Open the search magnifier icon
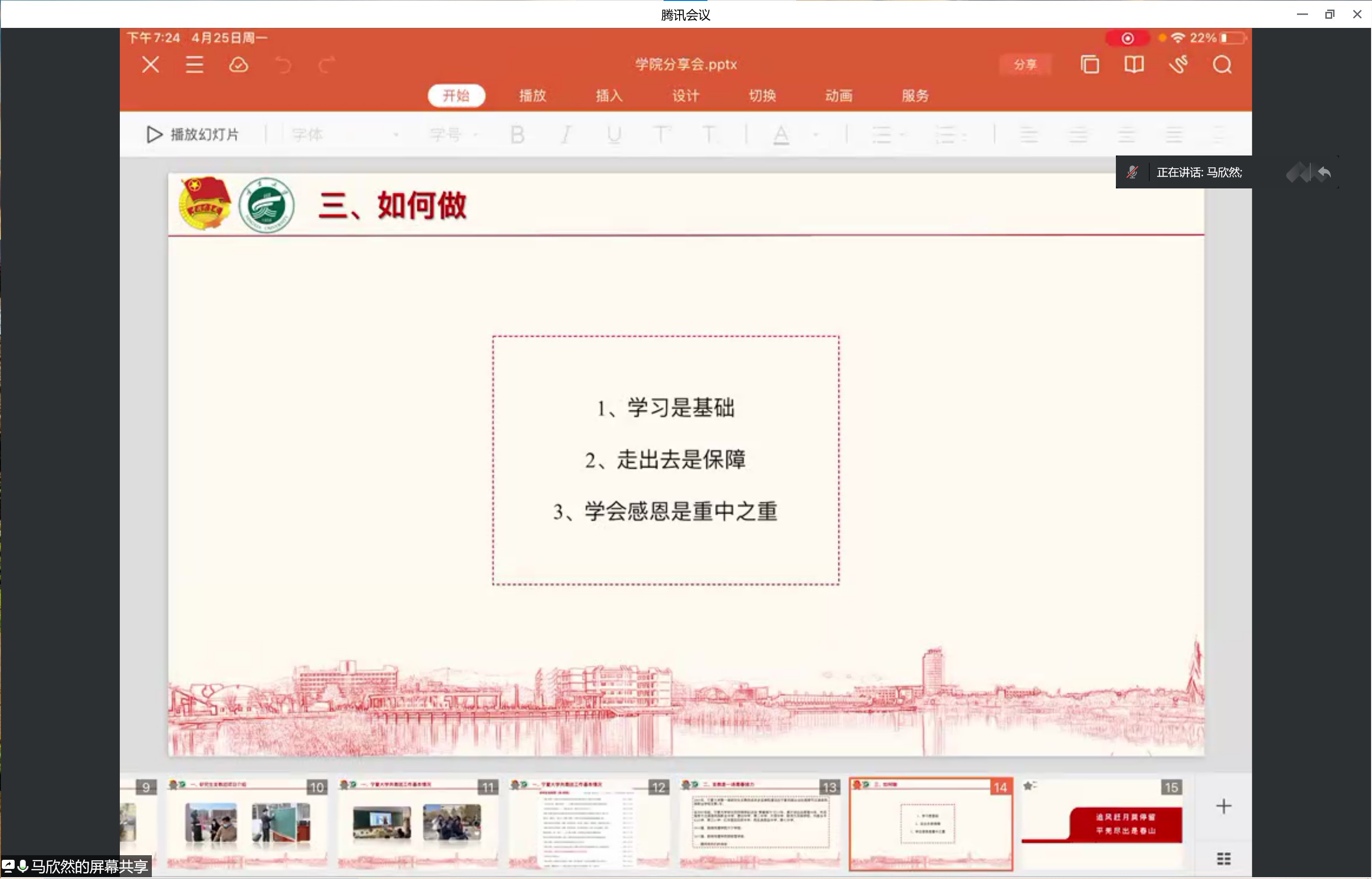Screen dimensions: 1372x879 coord(1222,64)
